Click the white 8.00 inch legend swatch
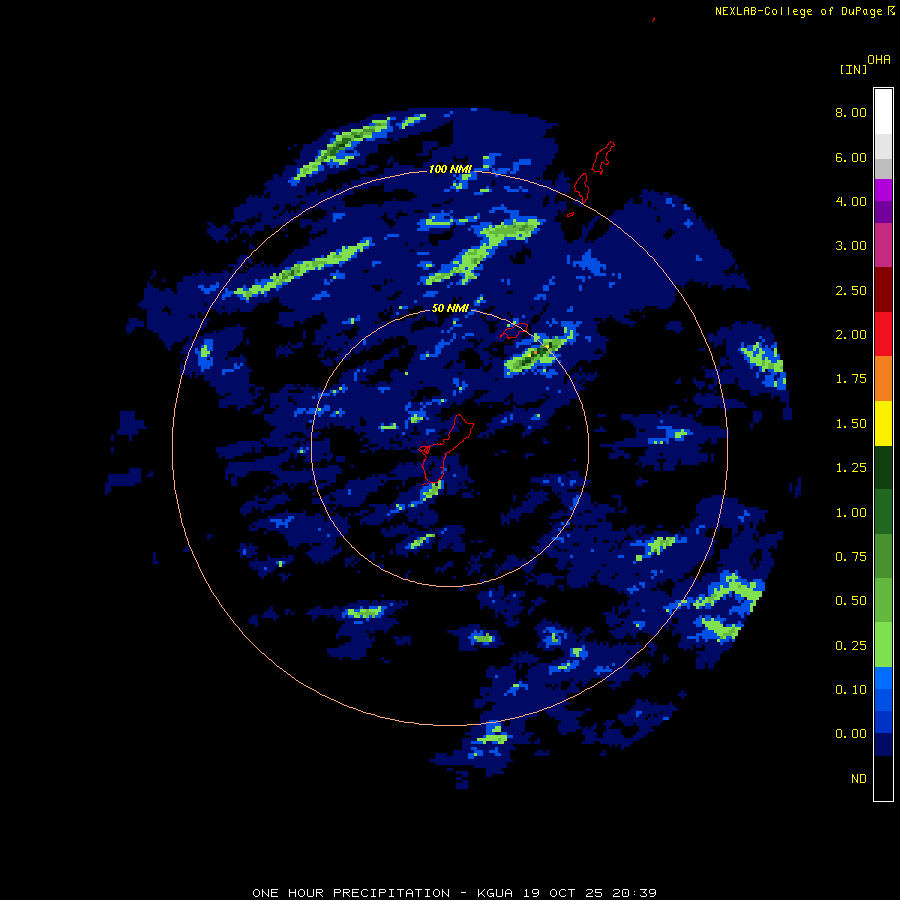This screenshot has width=900, height=900. click(883, 112)
